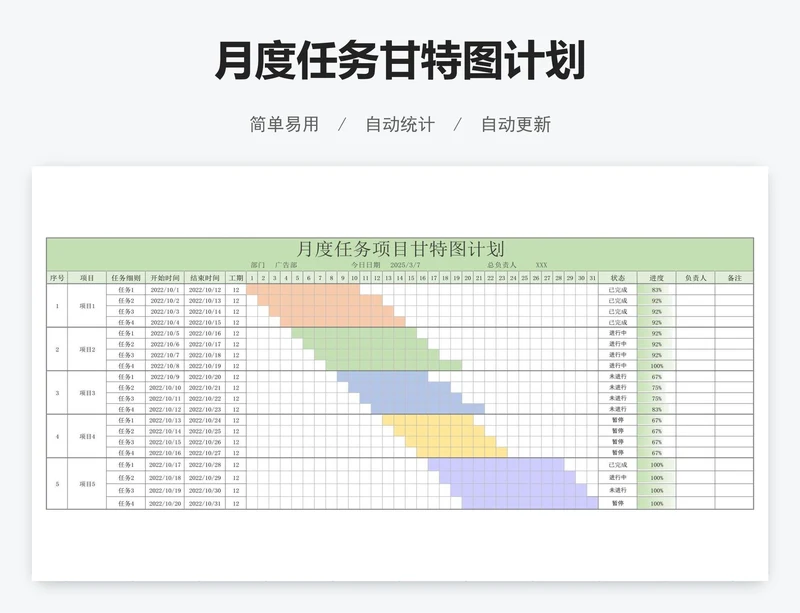Select the merged 项目3 cell

87,393
